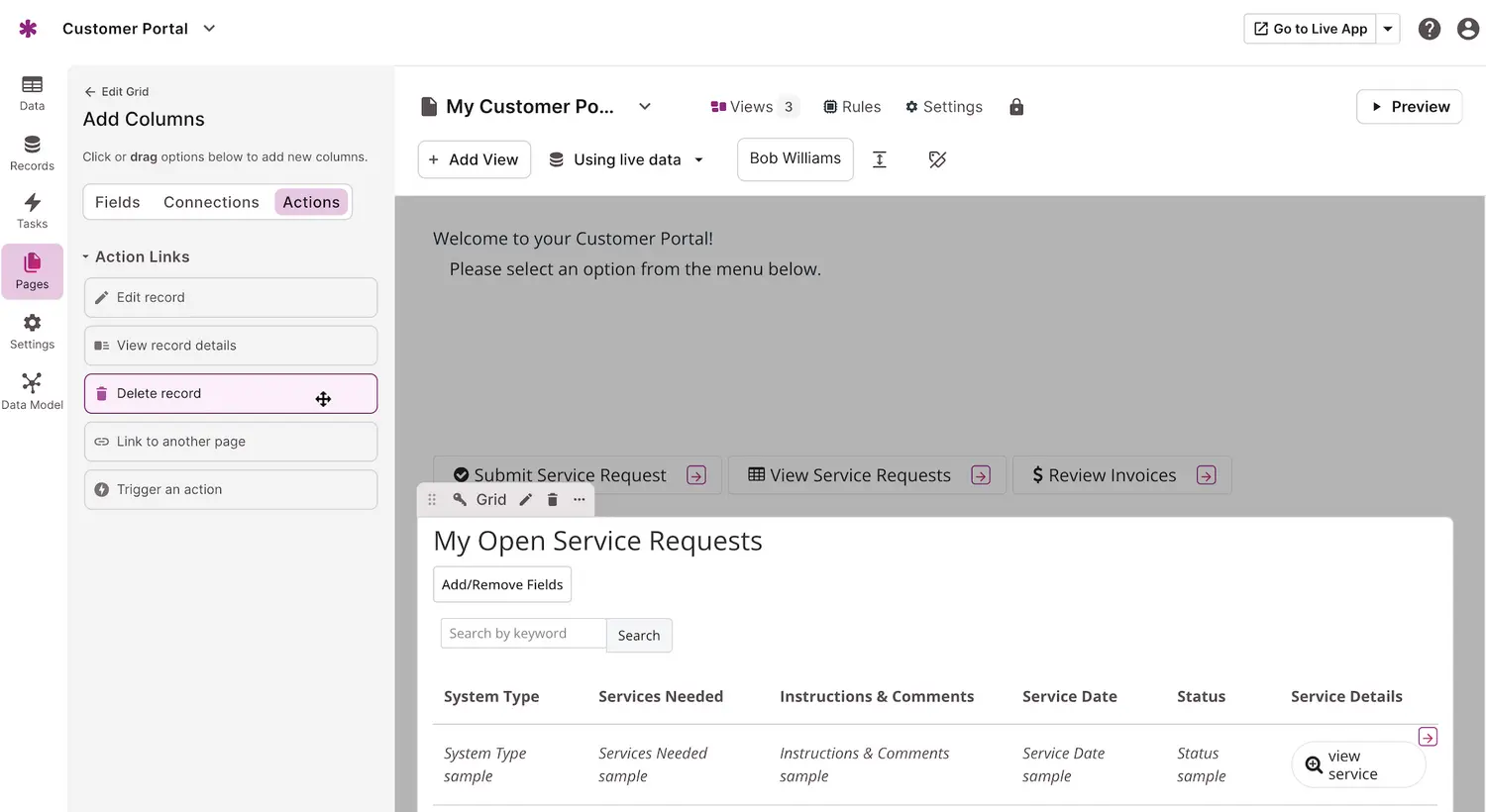Click the Add/Remove Fields button
The image size is (1486, 812).
(502, 584)
